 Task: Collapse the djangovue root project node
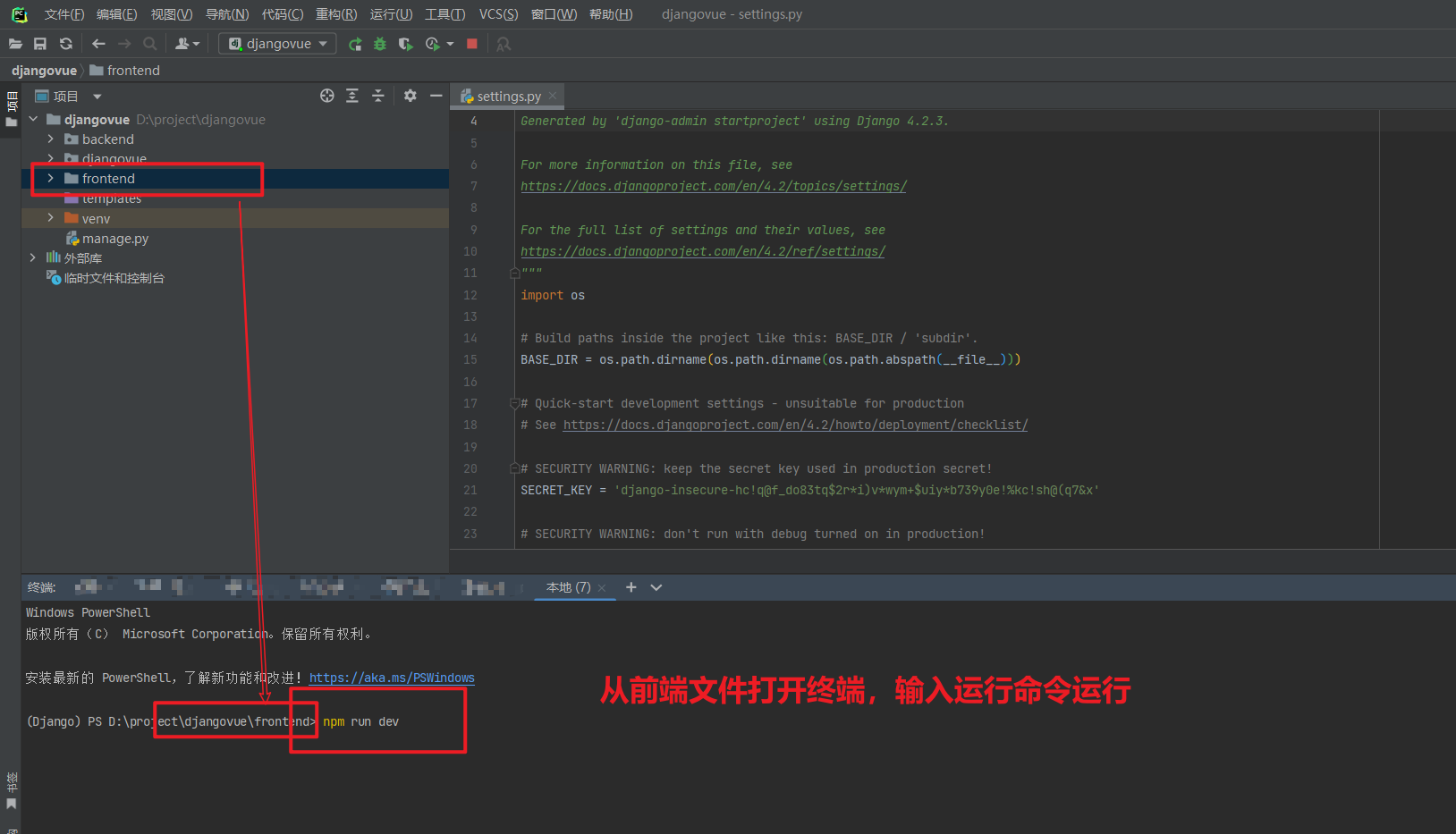pyautogui.click(x=33, y=119)
